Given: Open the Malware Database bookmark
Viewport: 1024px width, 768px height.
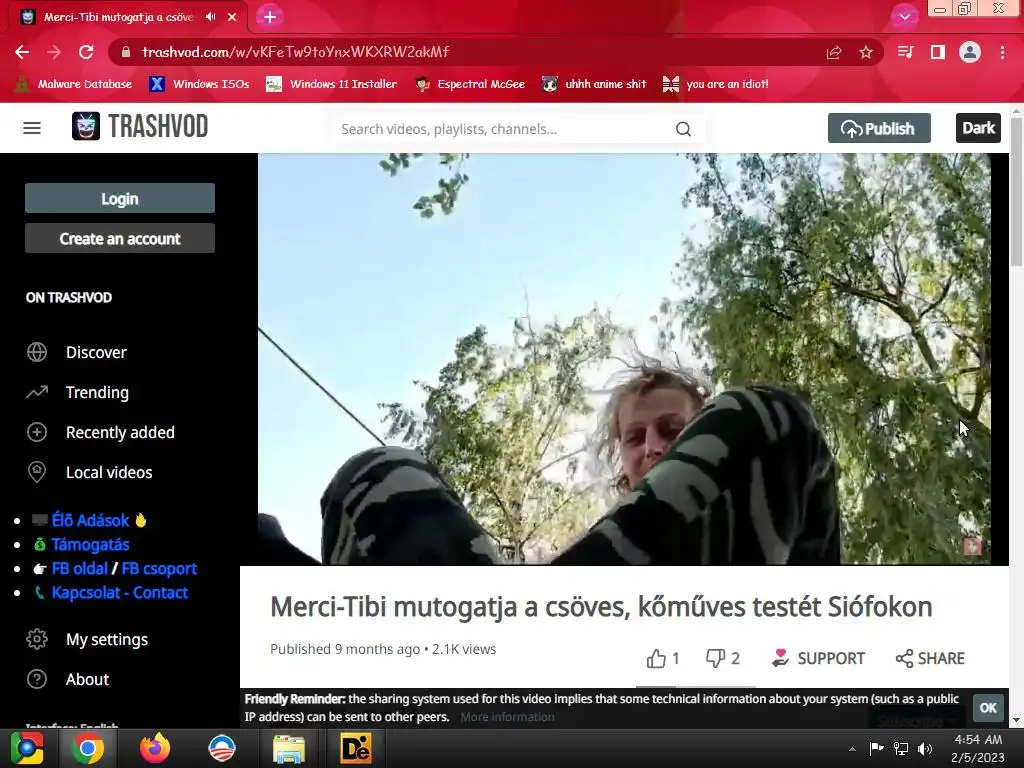Looking at the screenshot, I should [x=73, y=84].
